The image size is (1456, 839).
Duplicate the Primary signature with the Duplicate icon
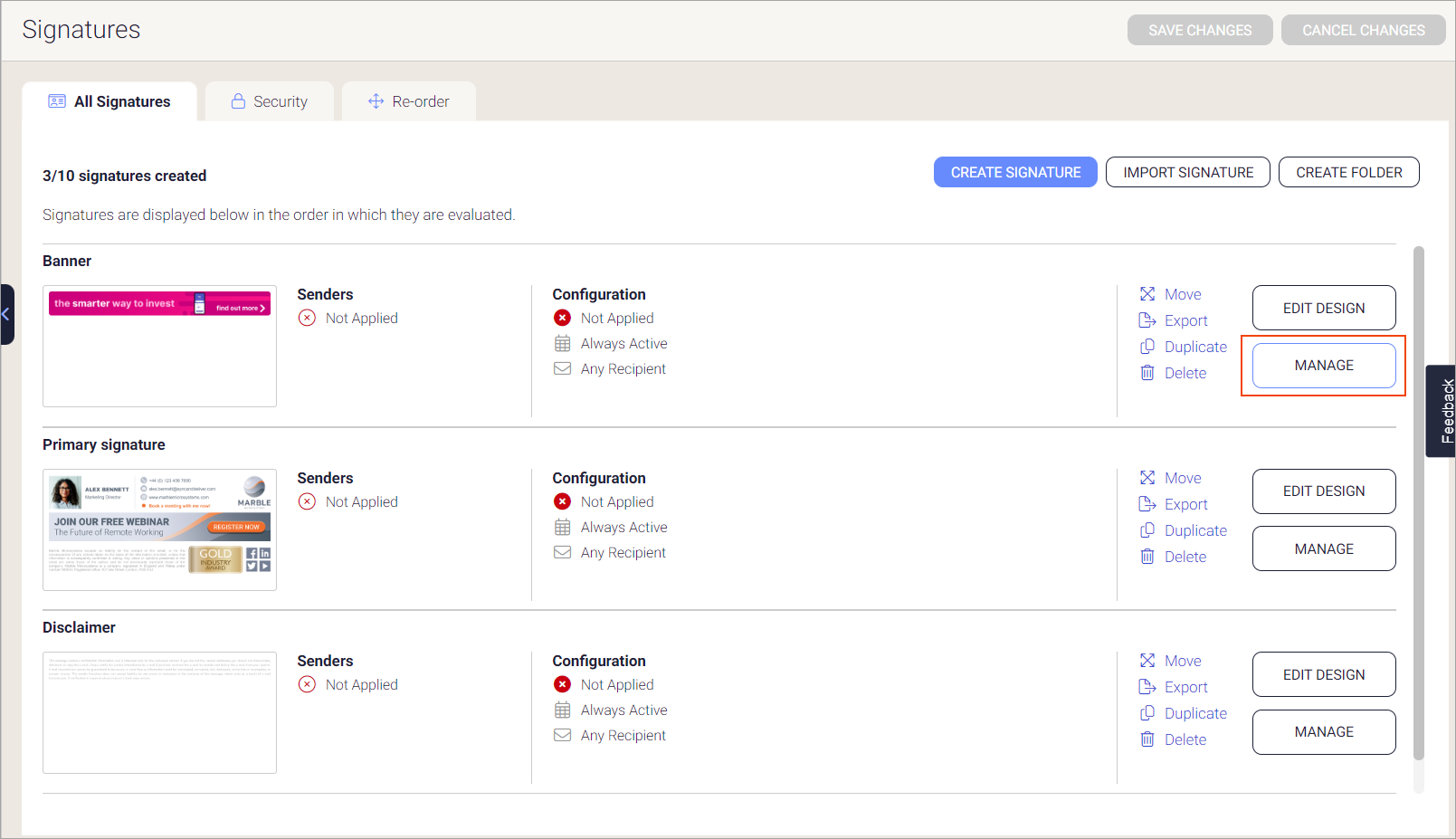1147,530
